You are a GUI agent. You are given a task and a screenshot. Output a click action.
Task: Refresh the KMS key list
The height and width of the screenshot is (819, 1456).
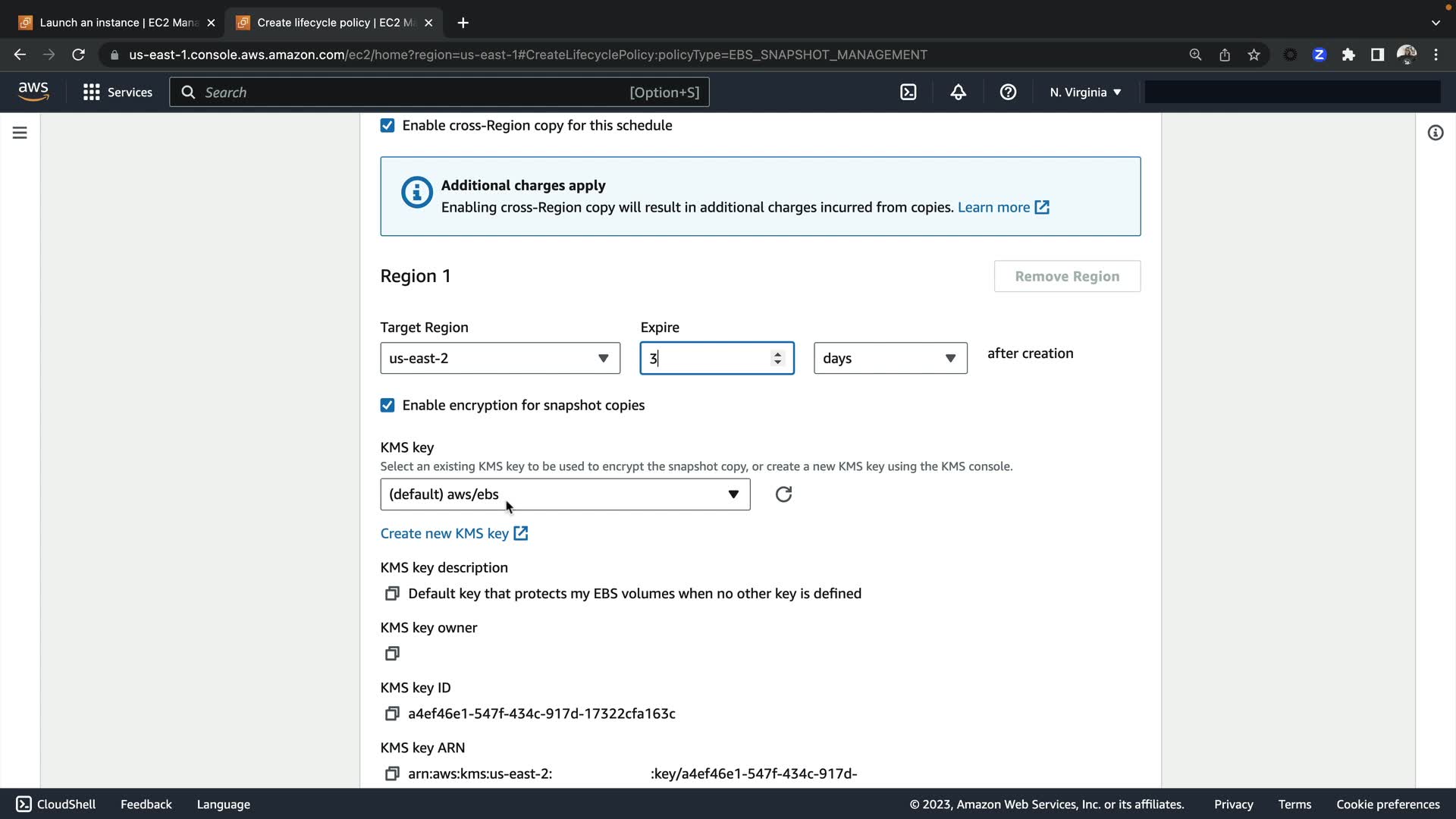[x=783, y=494]
